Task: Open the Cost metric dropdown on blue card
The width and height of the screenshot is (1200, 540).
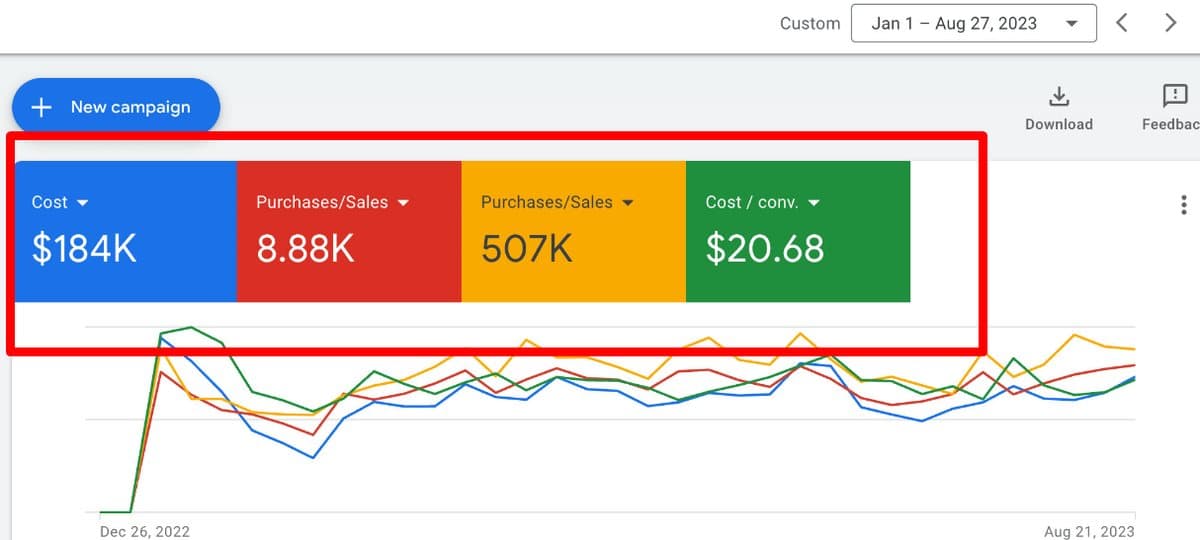Action: (60, 202)
